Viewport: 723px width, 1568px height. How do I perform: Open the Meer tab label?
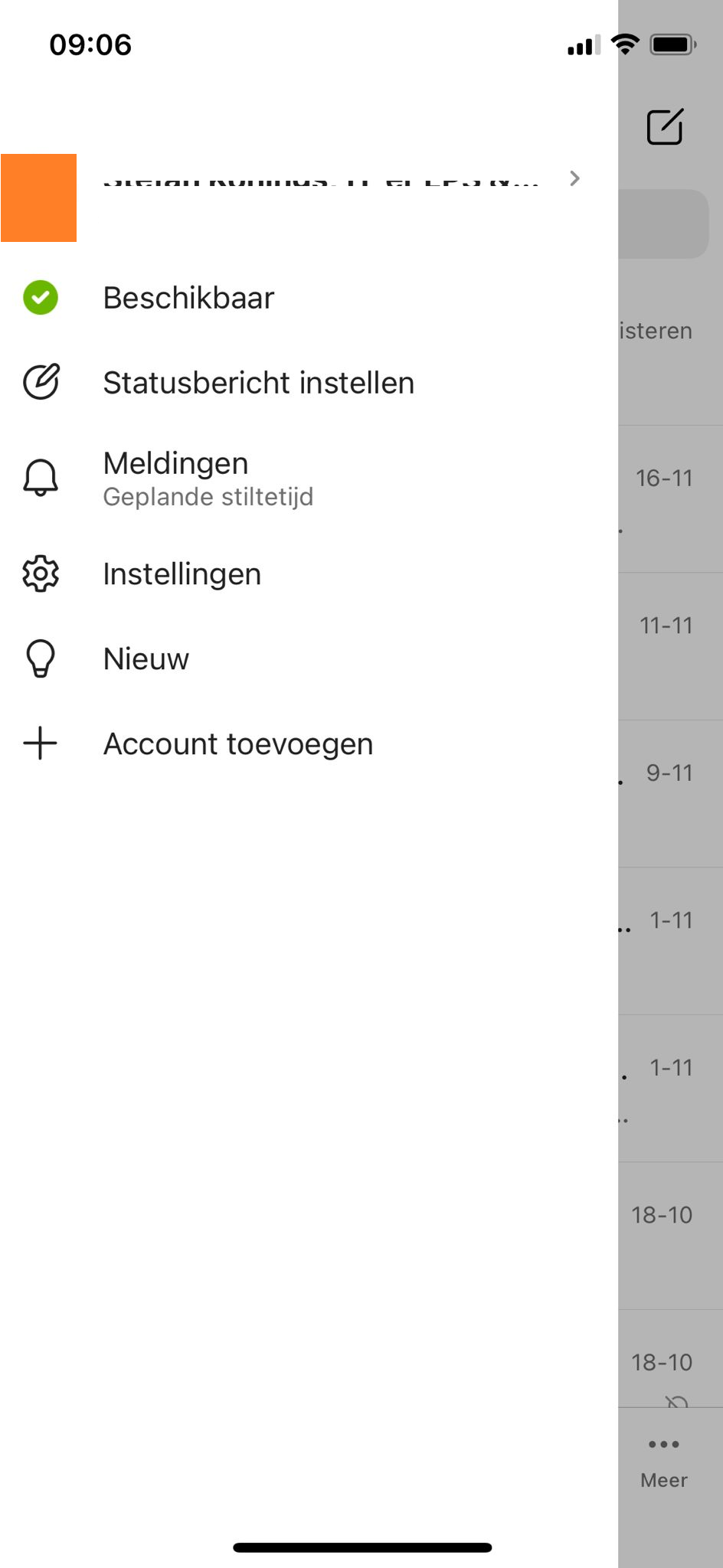pyautogui.click(x=663, y=1480)
